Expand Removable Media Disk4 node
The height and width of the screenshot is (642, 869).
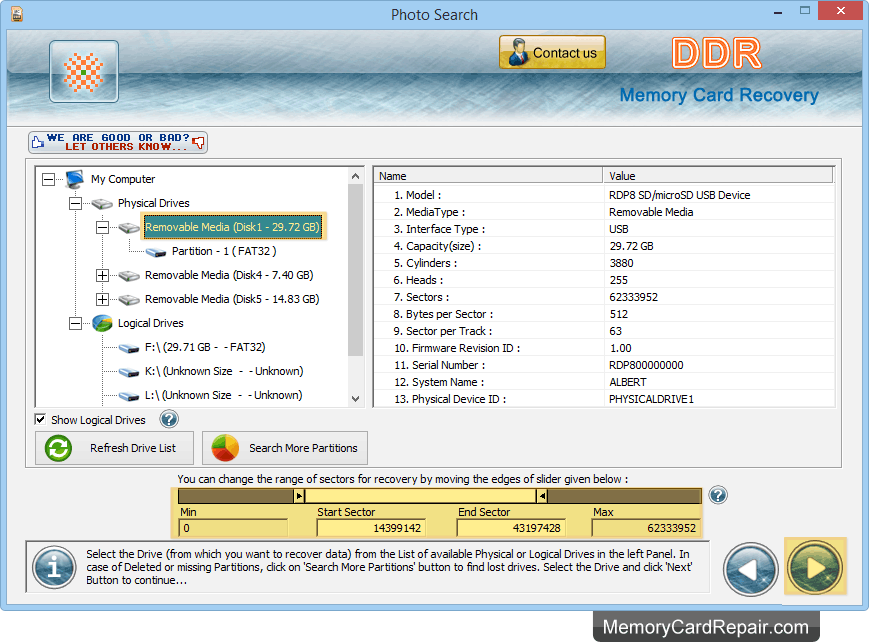pyautogui.click(x=102, y=276)
